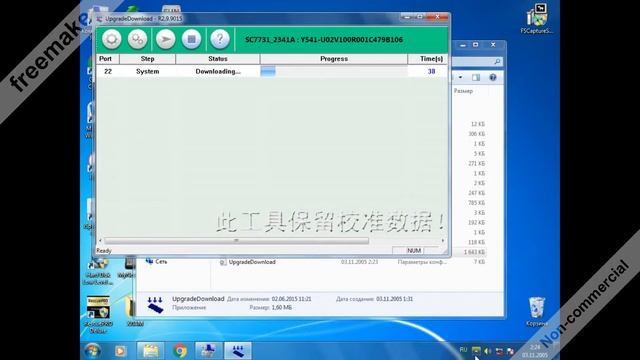Click the Step column header

pos(147,59)
